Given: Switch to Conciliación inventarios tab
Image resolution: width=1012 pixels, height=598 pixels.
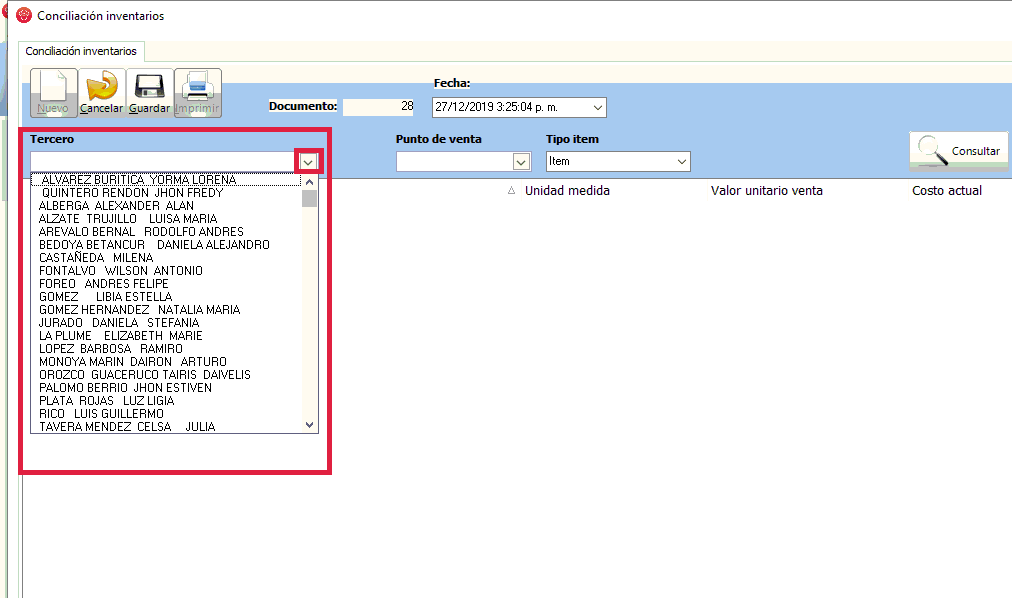Looking at the screenshot, I should click(81, 51).
